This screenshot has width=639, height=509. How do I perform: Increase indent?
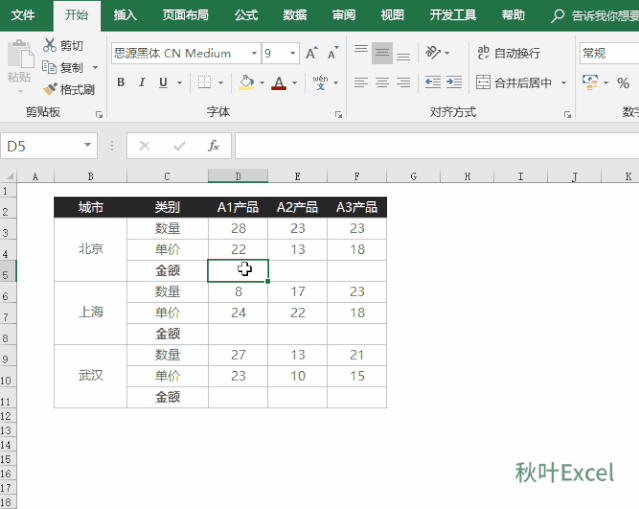454,82
